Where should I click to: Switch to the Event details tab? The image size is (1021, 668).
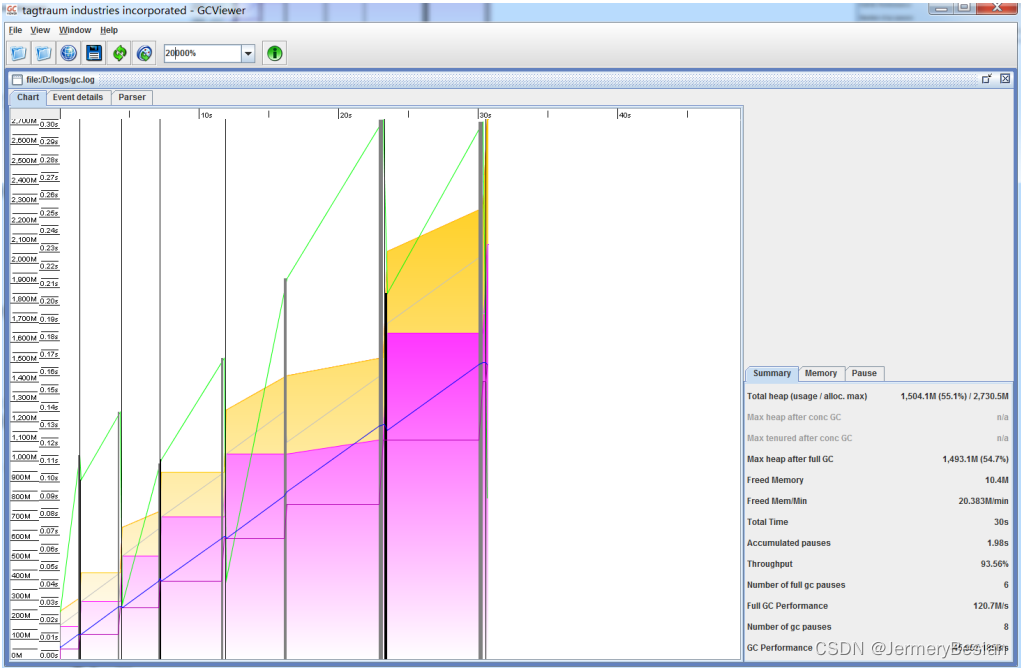click(x=78, y=97)
